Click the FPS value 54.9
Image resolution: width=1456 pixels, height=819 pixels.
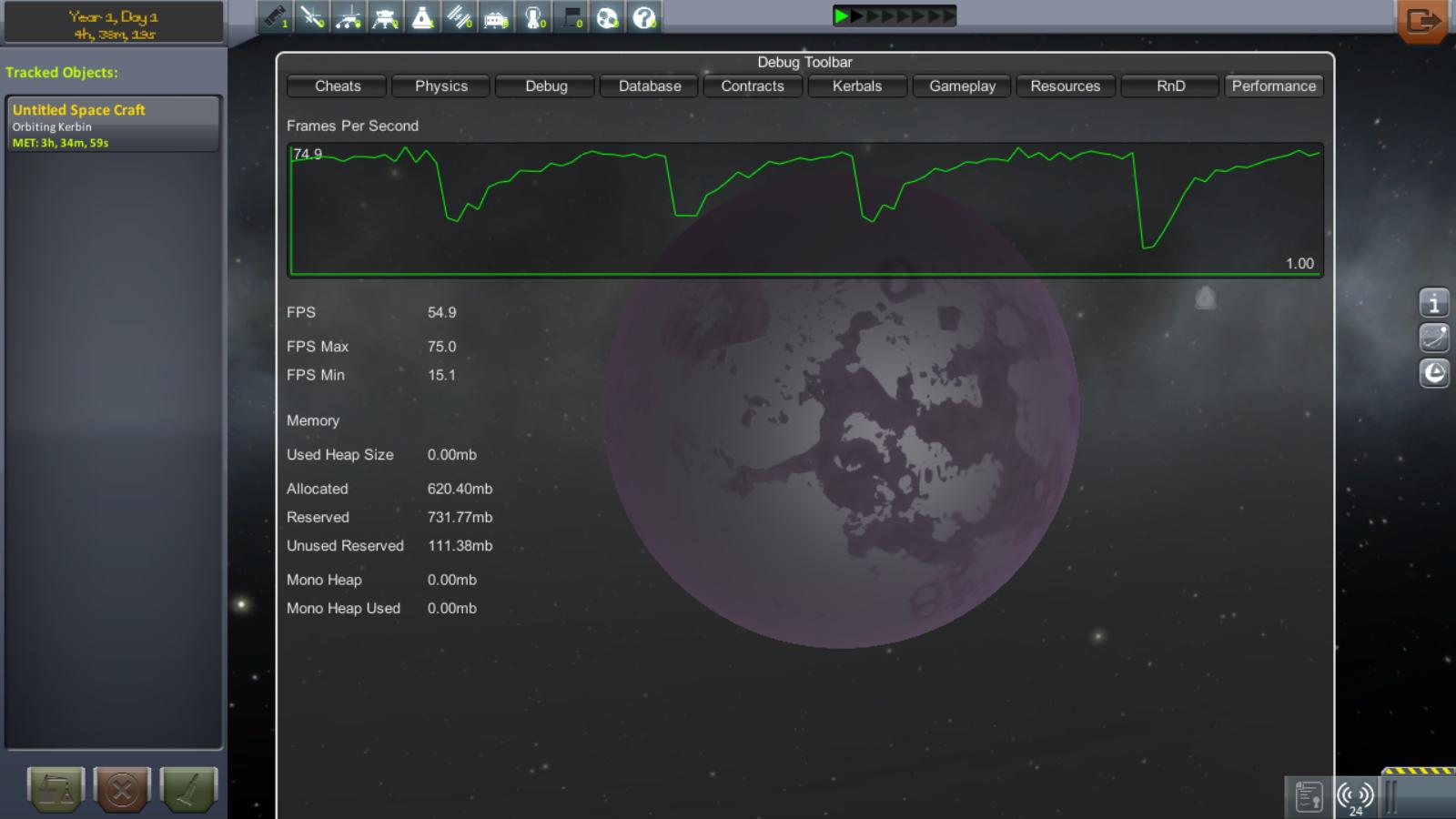442,312
